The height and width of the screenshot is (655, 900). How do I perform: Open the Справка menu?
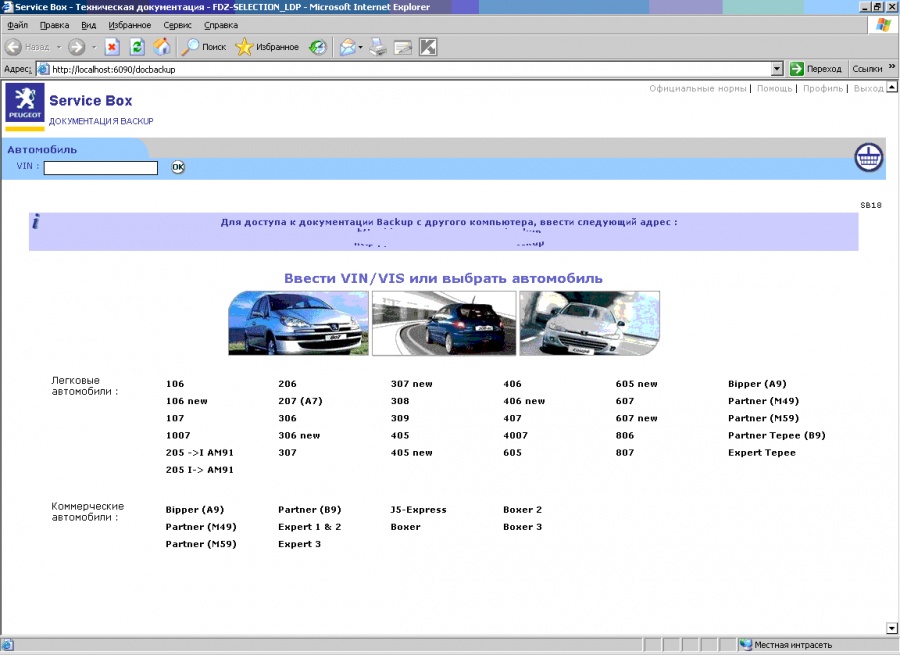221,25
